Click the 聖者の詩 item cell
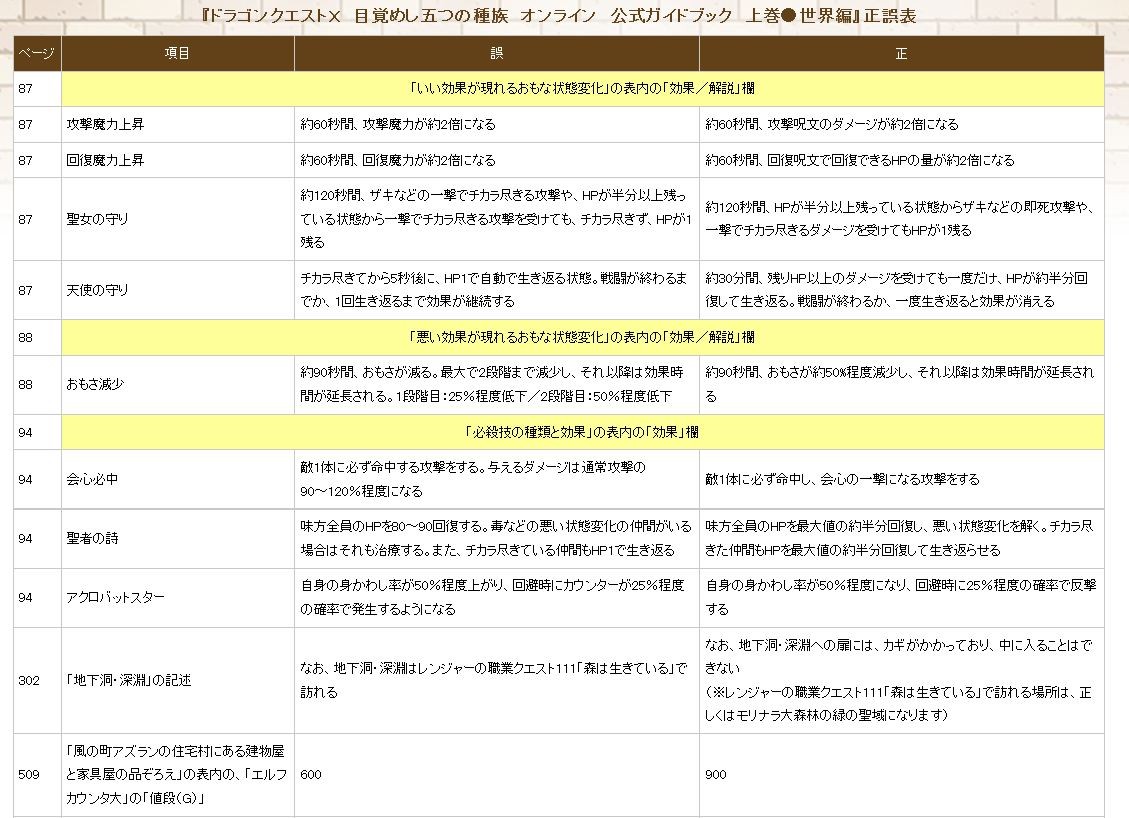This screenshot has height=818, width=1129. [x=178, y=539]
